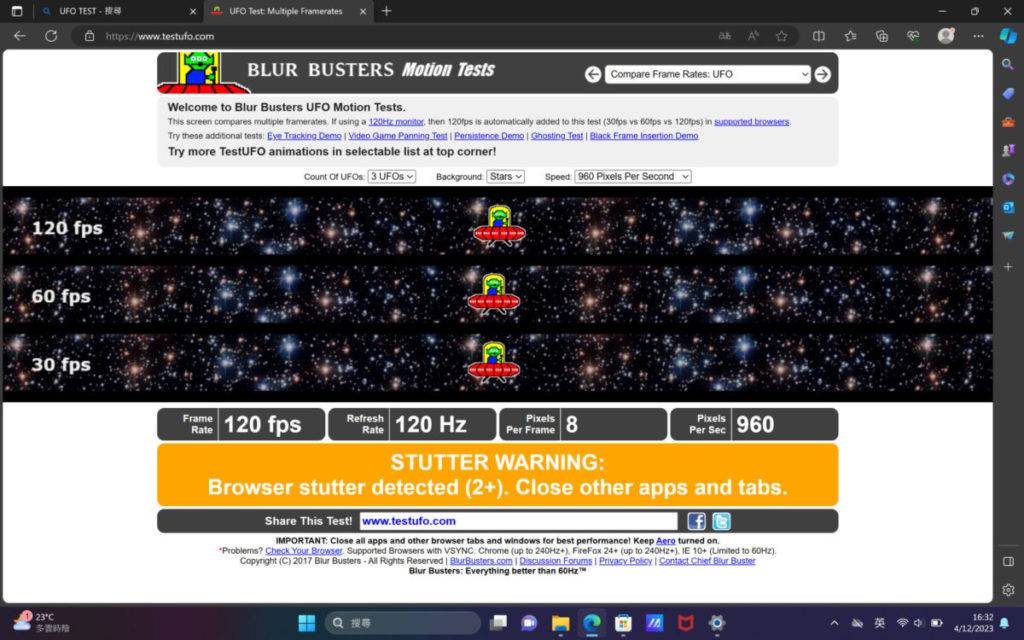
Task: Open the Black Frame Insertion Demo link
Action: pos(643,136)
